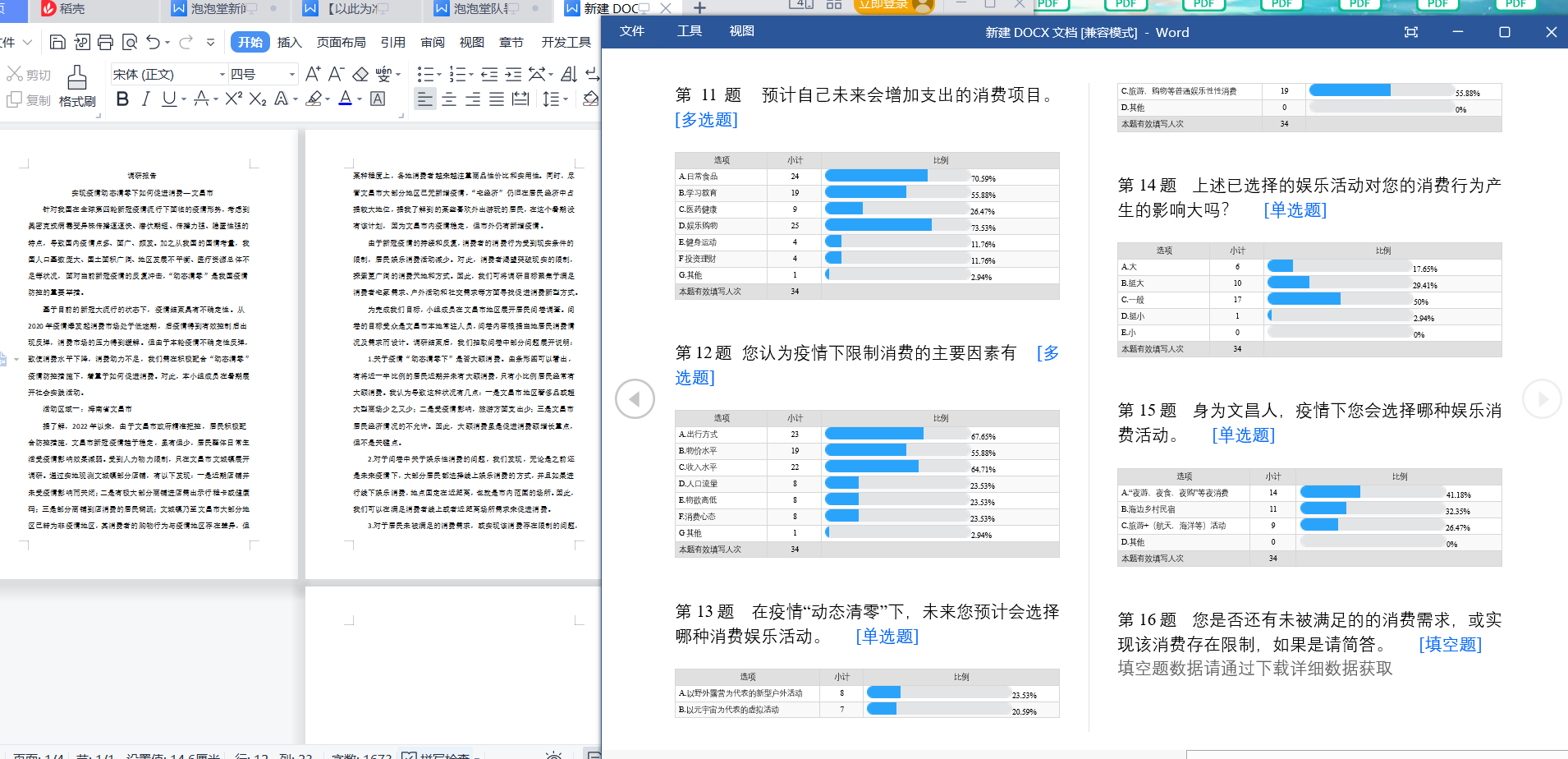Viewport: 1568px width, 759px height.
Task: Open the font color swatch
Action: [346, 99]
